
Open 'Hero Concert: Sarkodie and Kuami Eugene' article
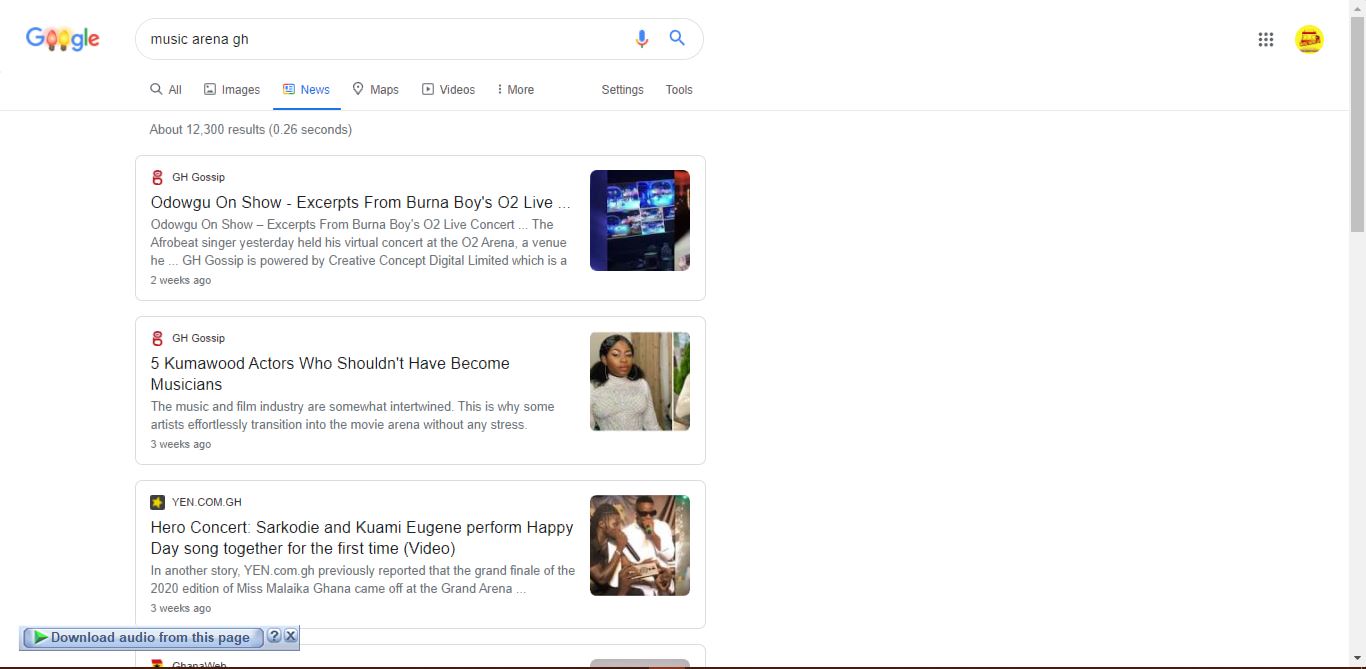pos(362,537)
